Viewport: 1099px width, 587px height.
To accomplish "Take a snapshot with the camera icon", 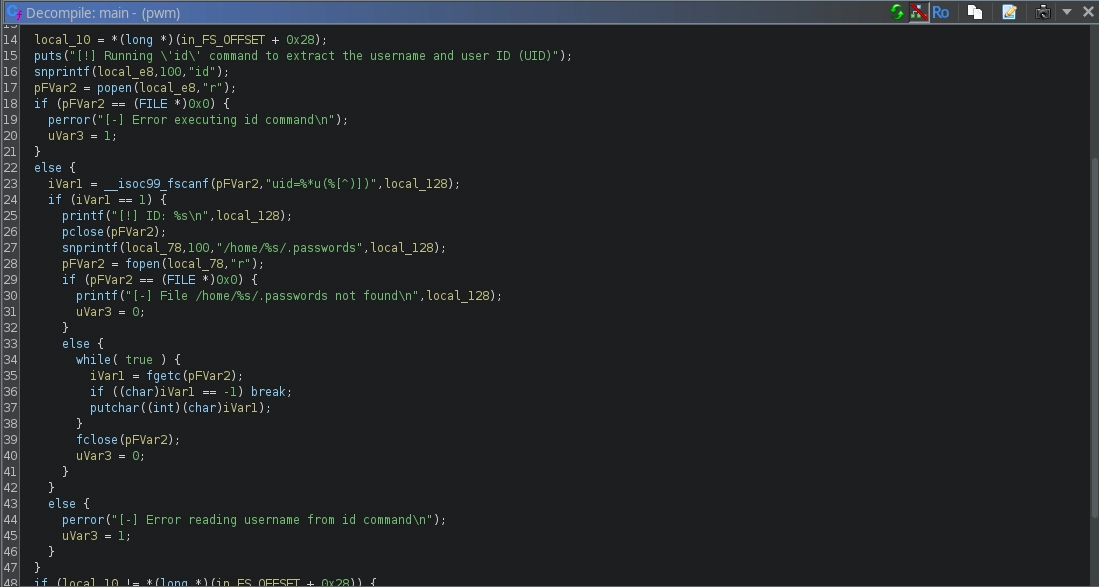I will coord(1043,12).
